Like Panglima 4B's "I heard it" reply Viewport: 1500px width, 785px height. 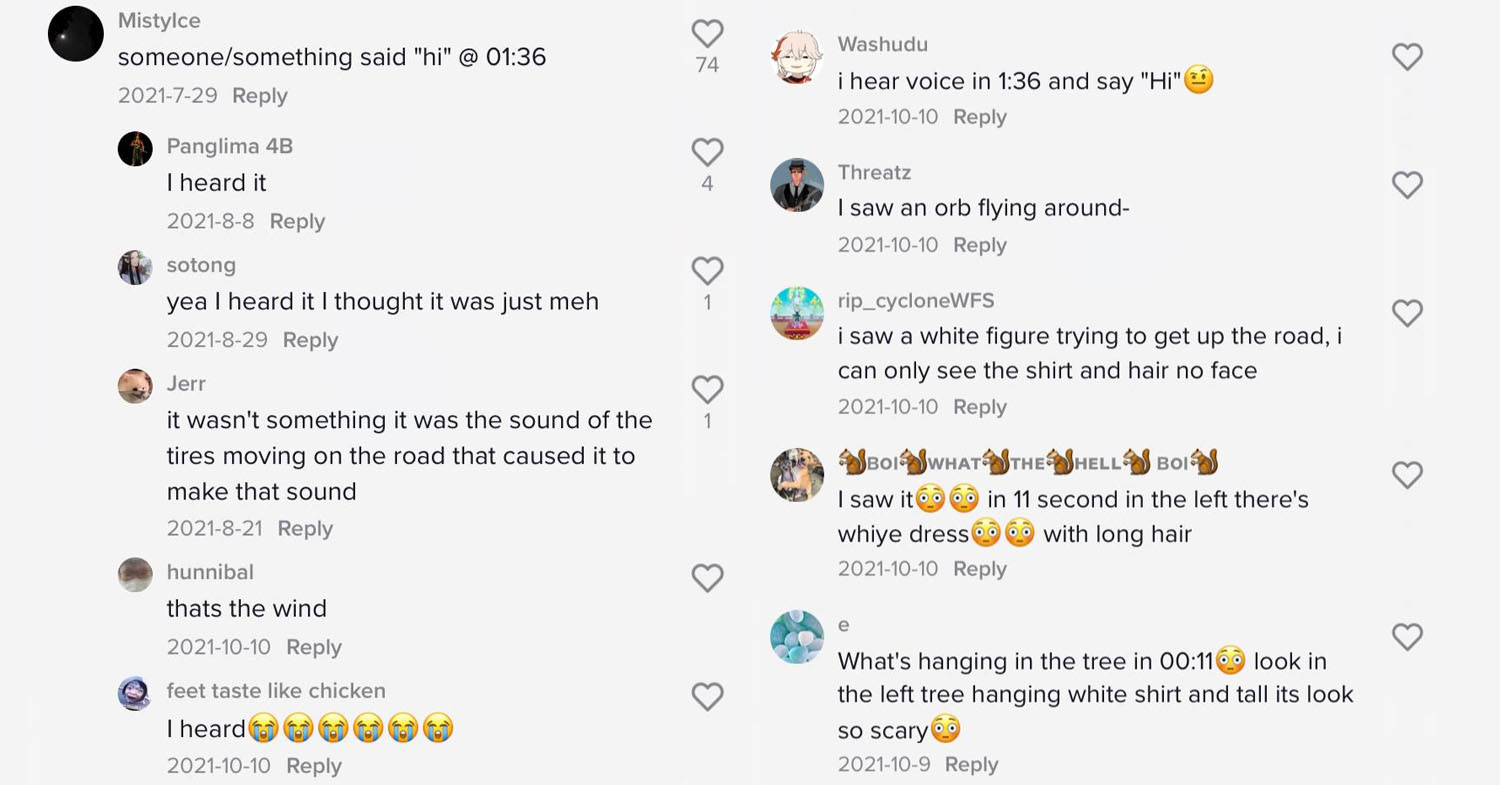(707, 153)
